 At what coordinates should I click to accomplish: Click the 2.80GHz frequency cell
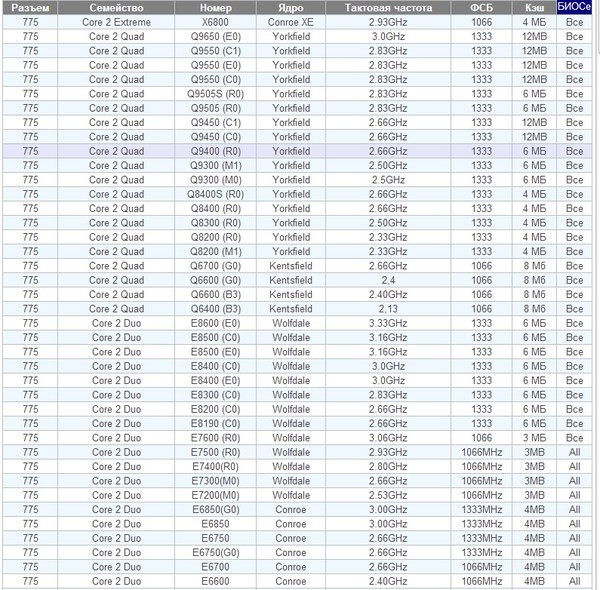(388, 467)
